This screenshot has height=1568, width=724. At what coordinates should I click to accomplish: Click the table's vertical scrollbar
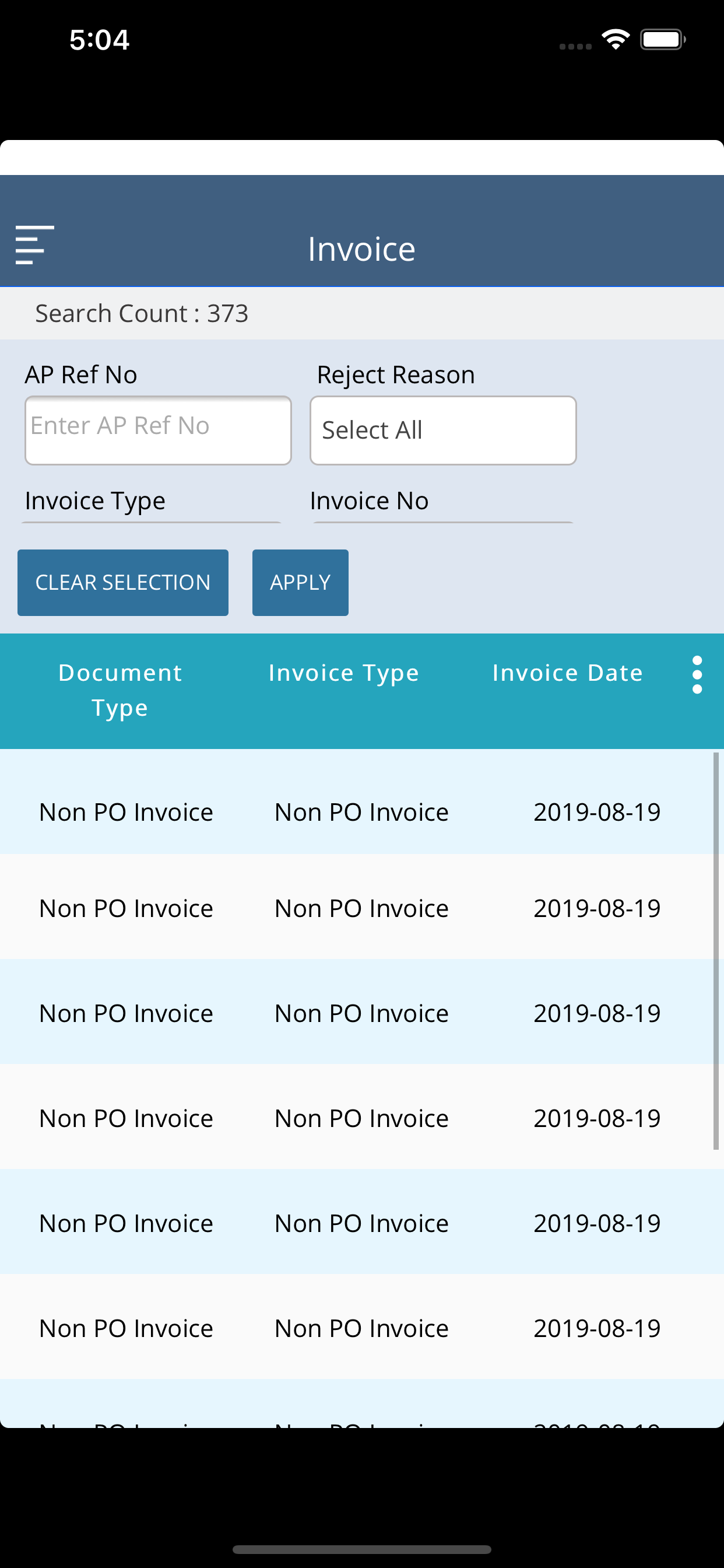(x=716, y=951)
